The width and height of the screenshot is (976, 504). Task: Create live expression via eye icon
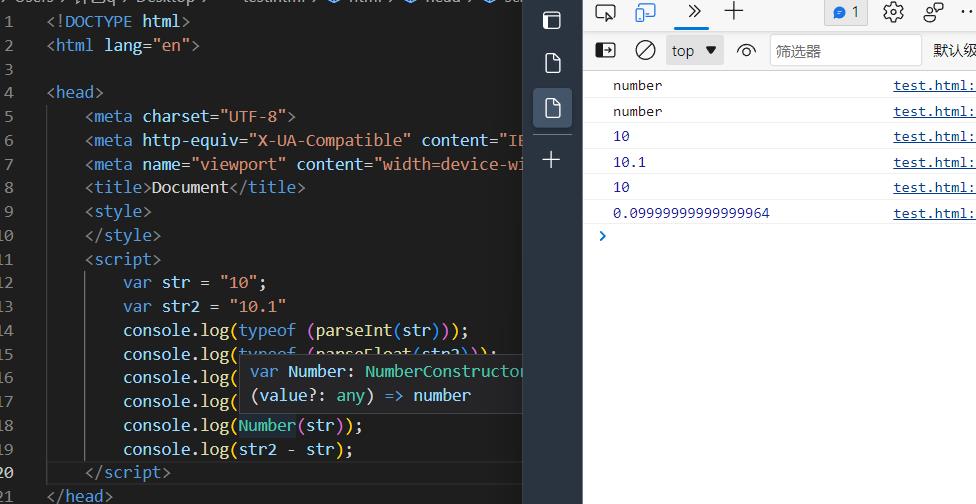[x=746, y=50]
